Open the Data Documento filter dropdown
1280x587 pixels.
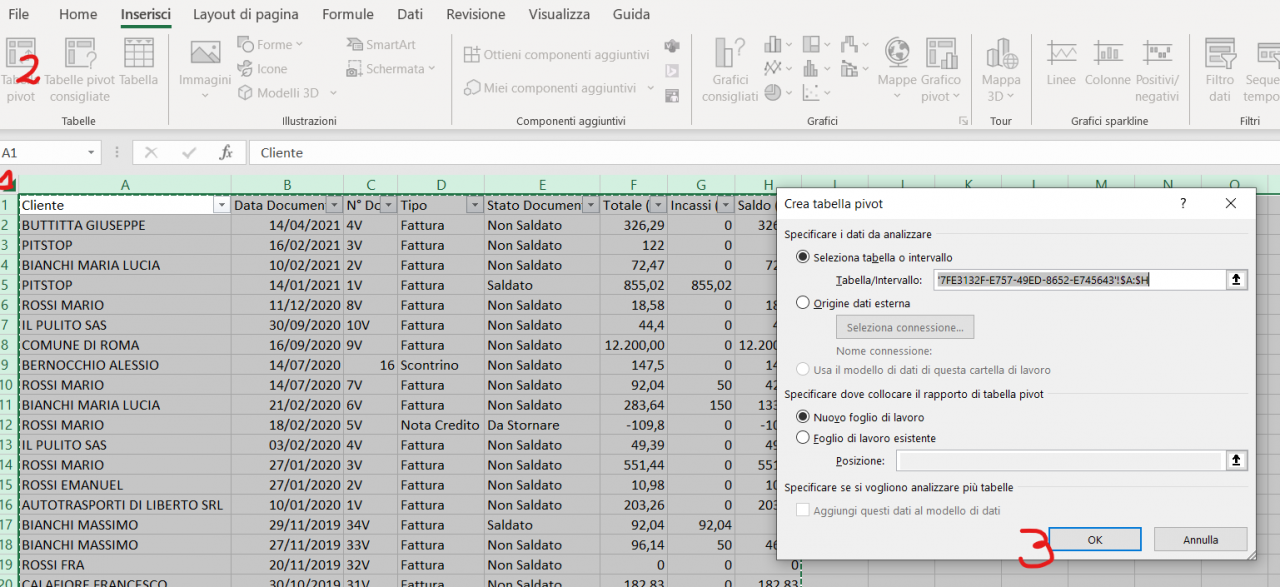pos(333,205)
